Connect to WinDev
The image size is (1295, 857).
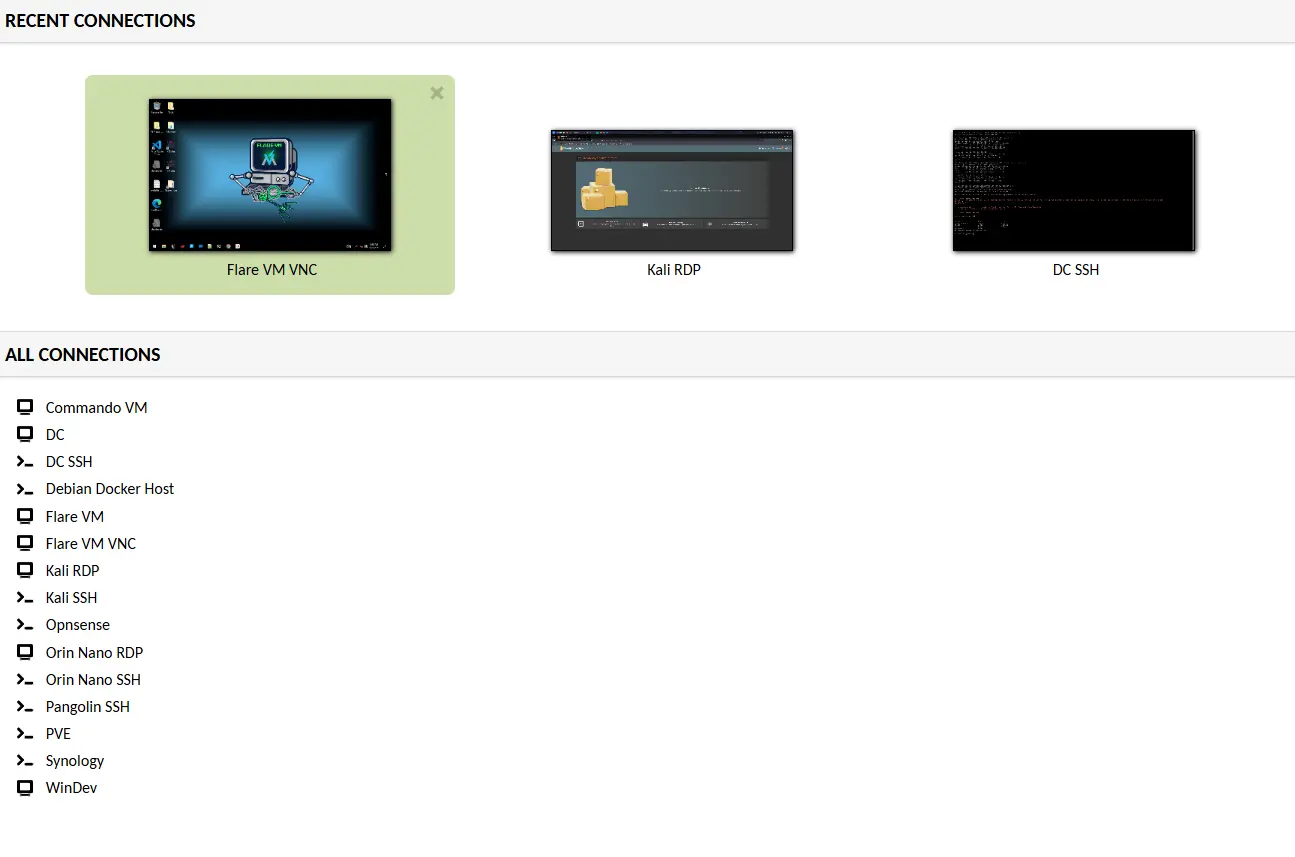tap(71, 788)
